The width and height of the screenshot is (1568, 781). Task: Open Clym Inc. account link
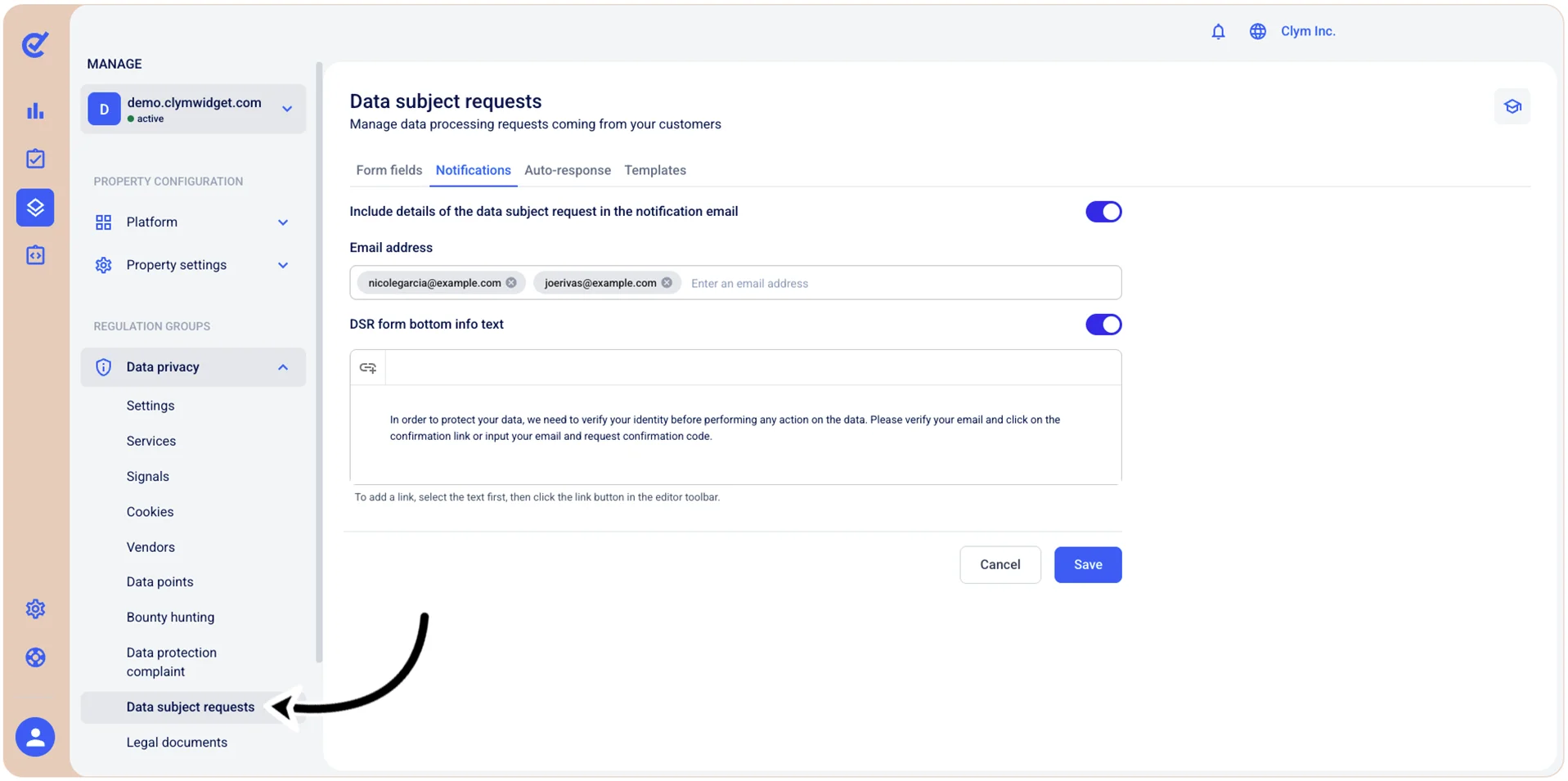(1308, 31)
